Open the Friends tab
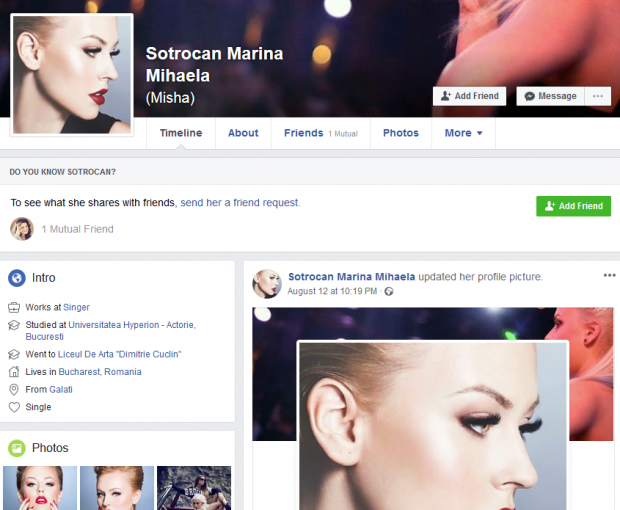 [x=303, y=133]
